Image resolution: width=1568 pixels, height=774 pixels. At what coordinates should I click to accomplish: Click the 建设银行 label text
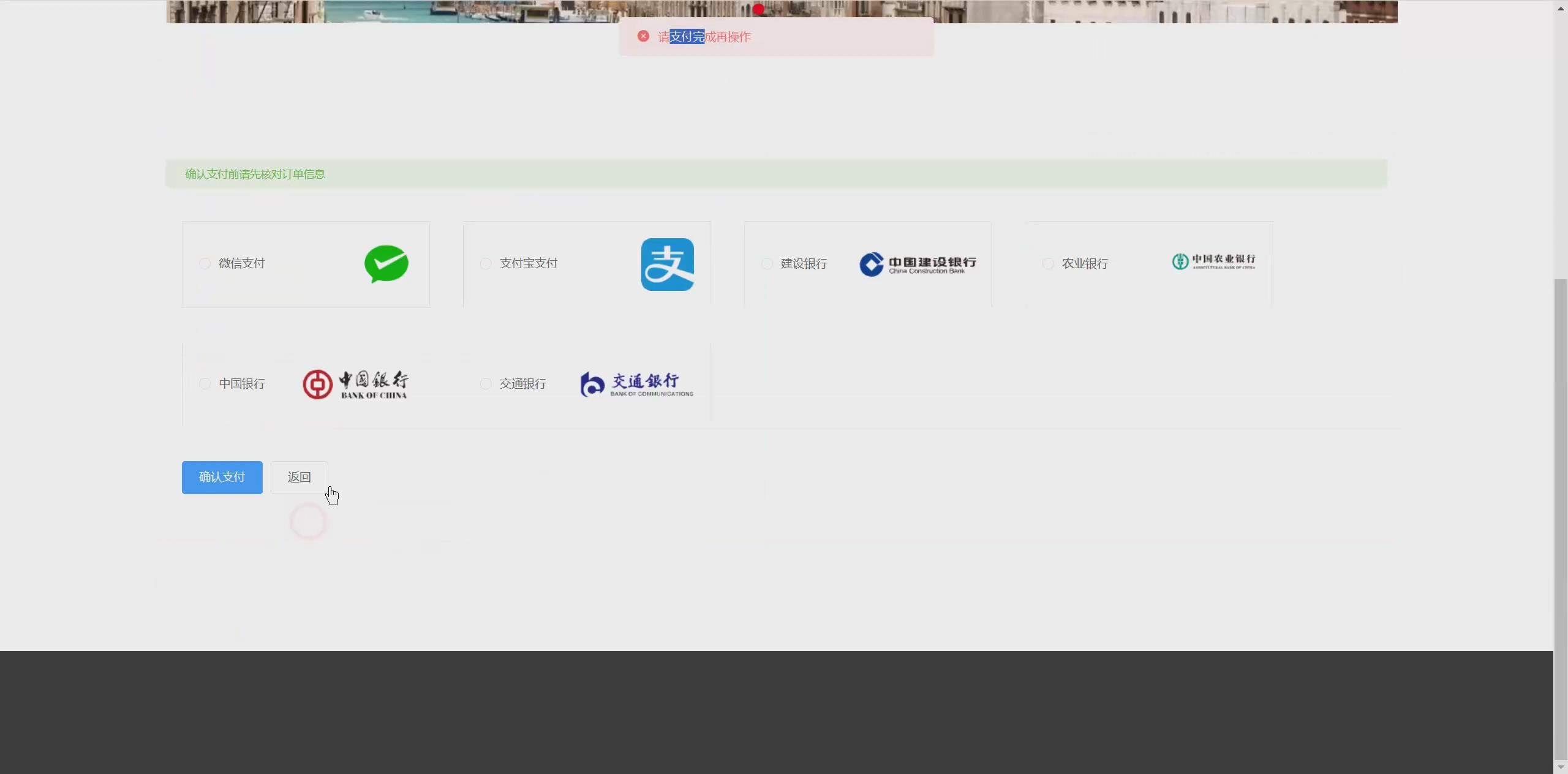(804, 264)
